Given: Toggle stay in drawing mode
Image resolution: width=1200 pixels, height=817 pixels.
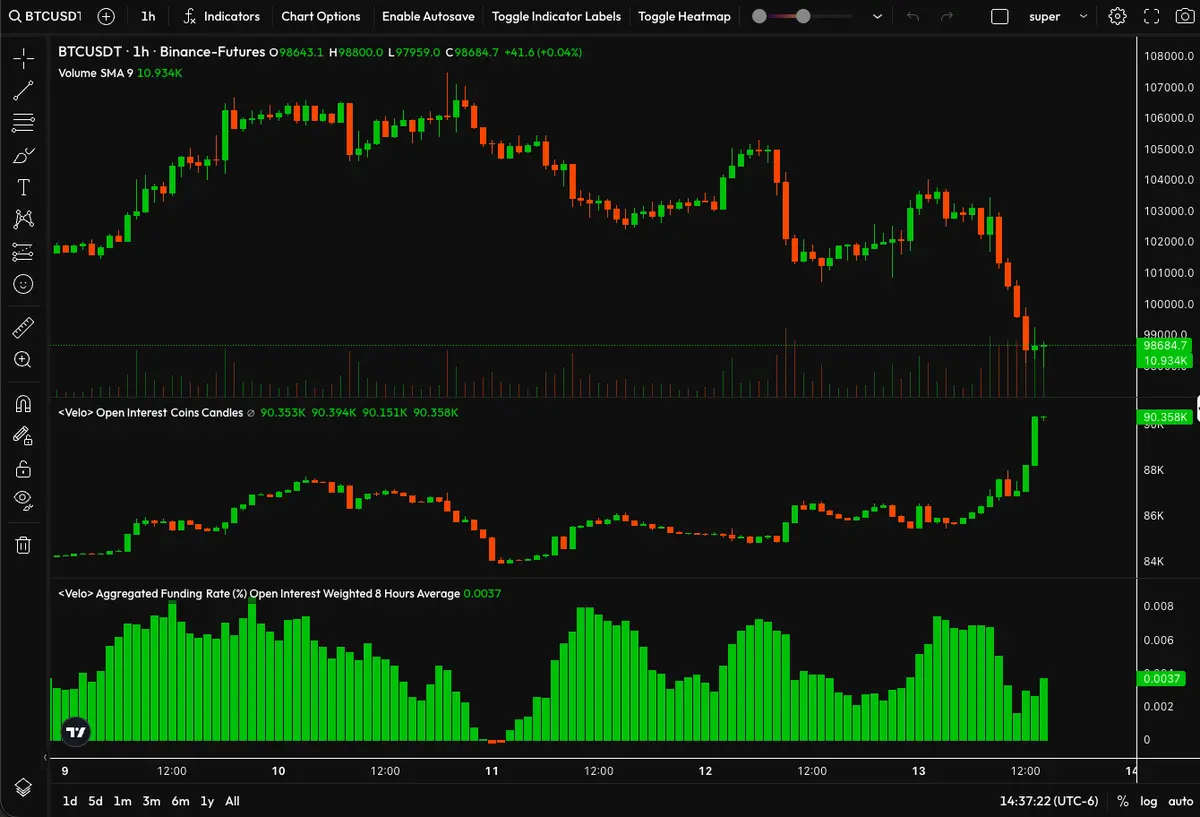Looking at the screenshot, I should coord(23,435).
